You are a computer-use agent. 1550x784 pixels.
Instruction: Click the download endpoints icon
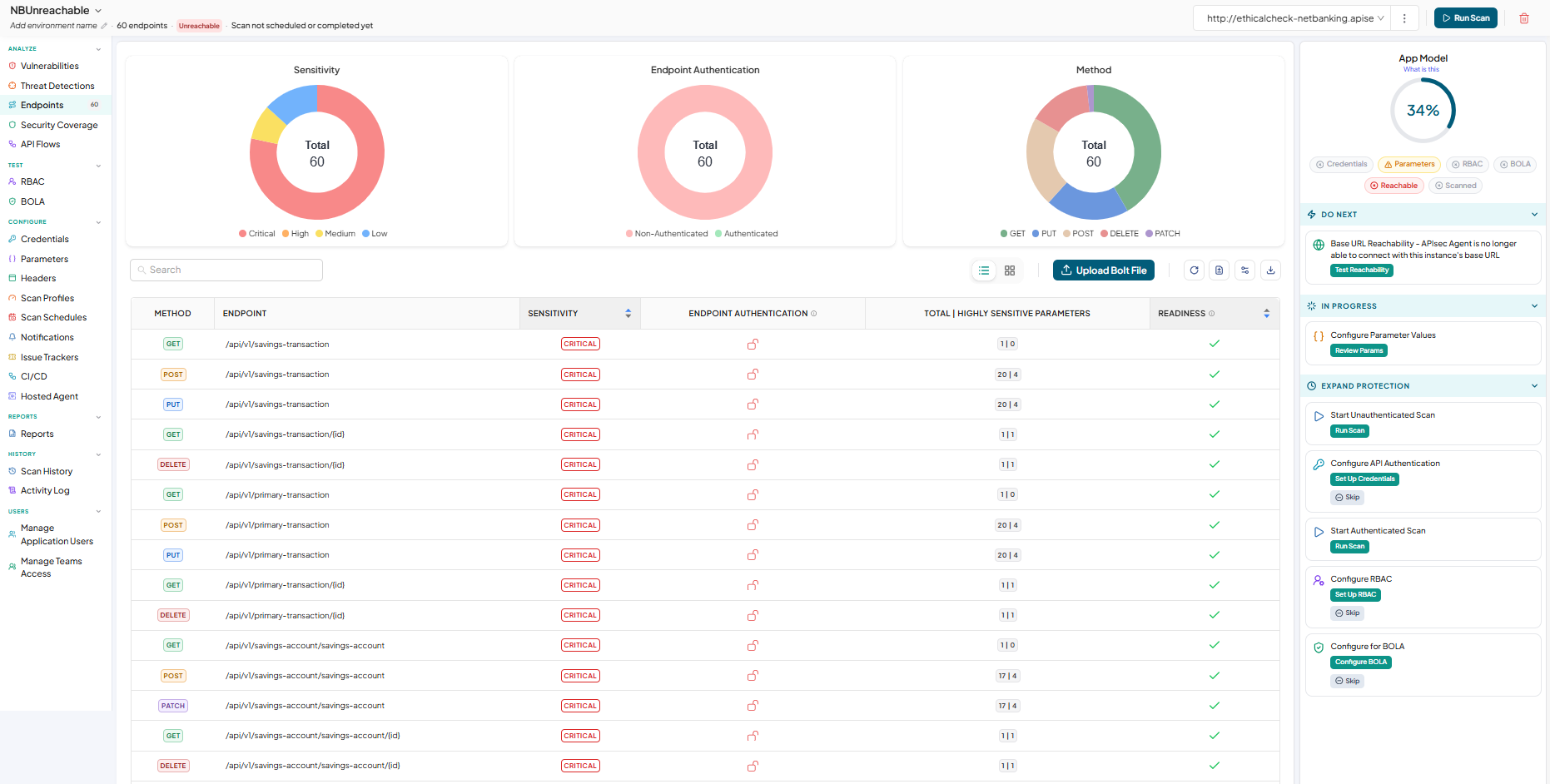tap(1270, 270)
